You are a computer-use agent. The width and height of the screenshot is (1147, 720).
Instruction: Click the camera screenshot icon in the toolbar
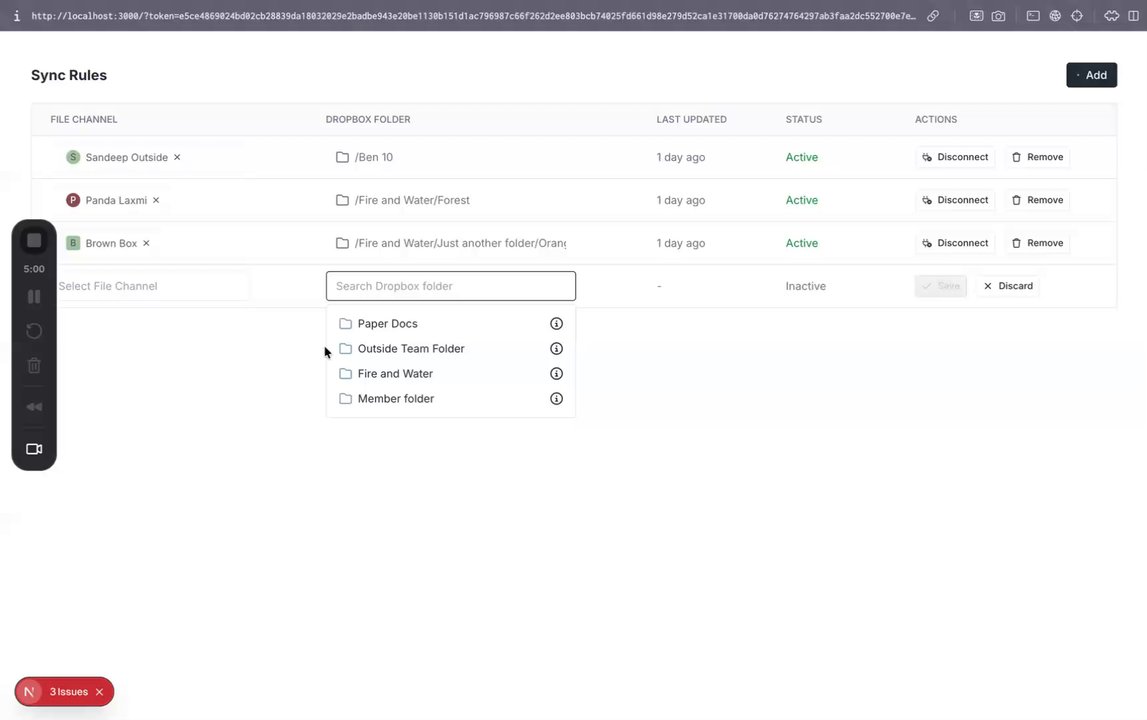(998, 16)
